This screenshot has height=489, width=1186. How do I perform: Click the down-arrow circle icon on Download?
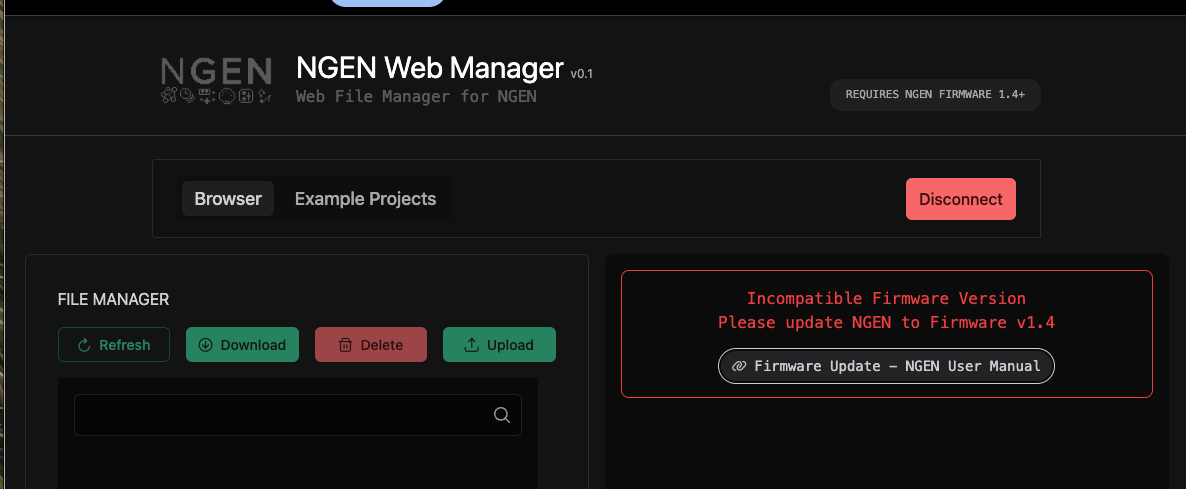pyautogui.click(x=206, y=345)
